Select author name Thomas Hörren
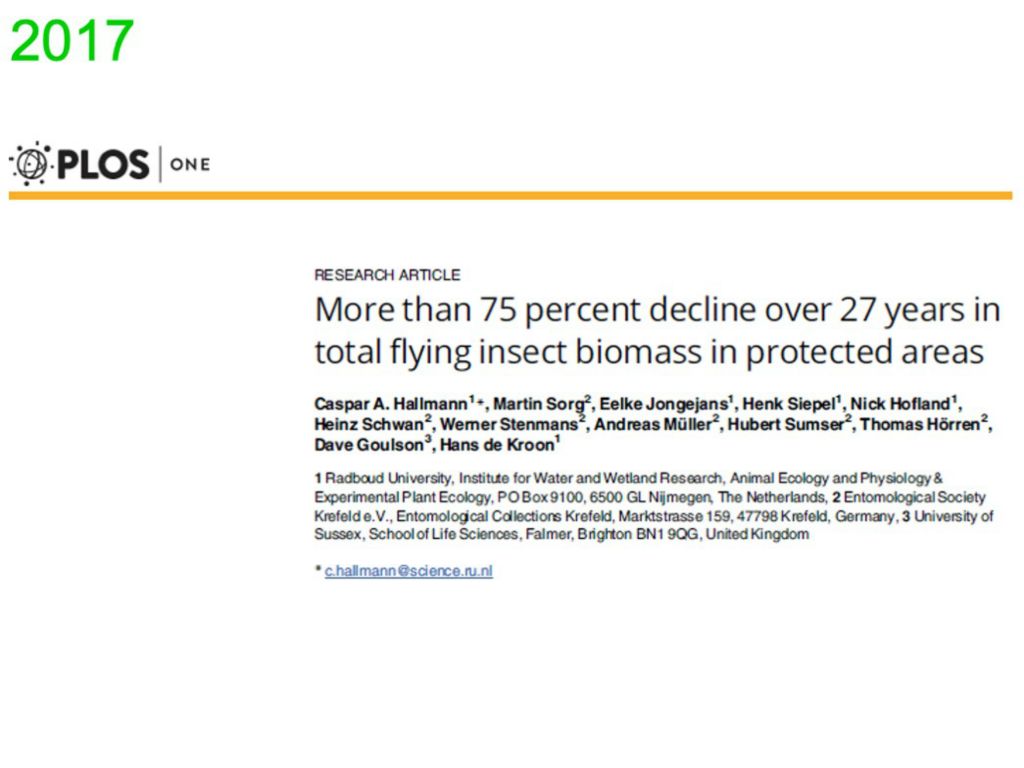Viewport: 1024px width, 768px height. pos(920,424)
